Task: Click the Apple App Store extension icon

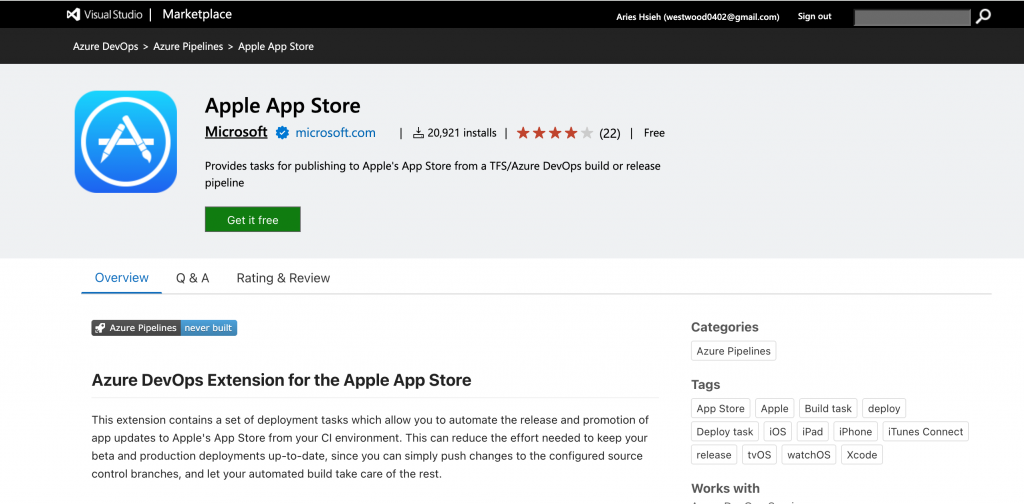Action: coord(125,142)
